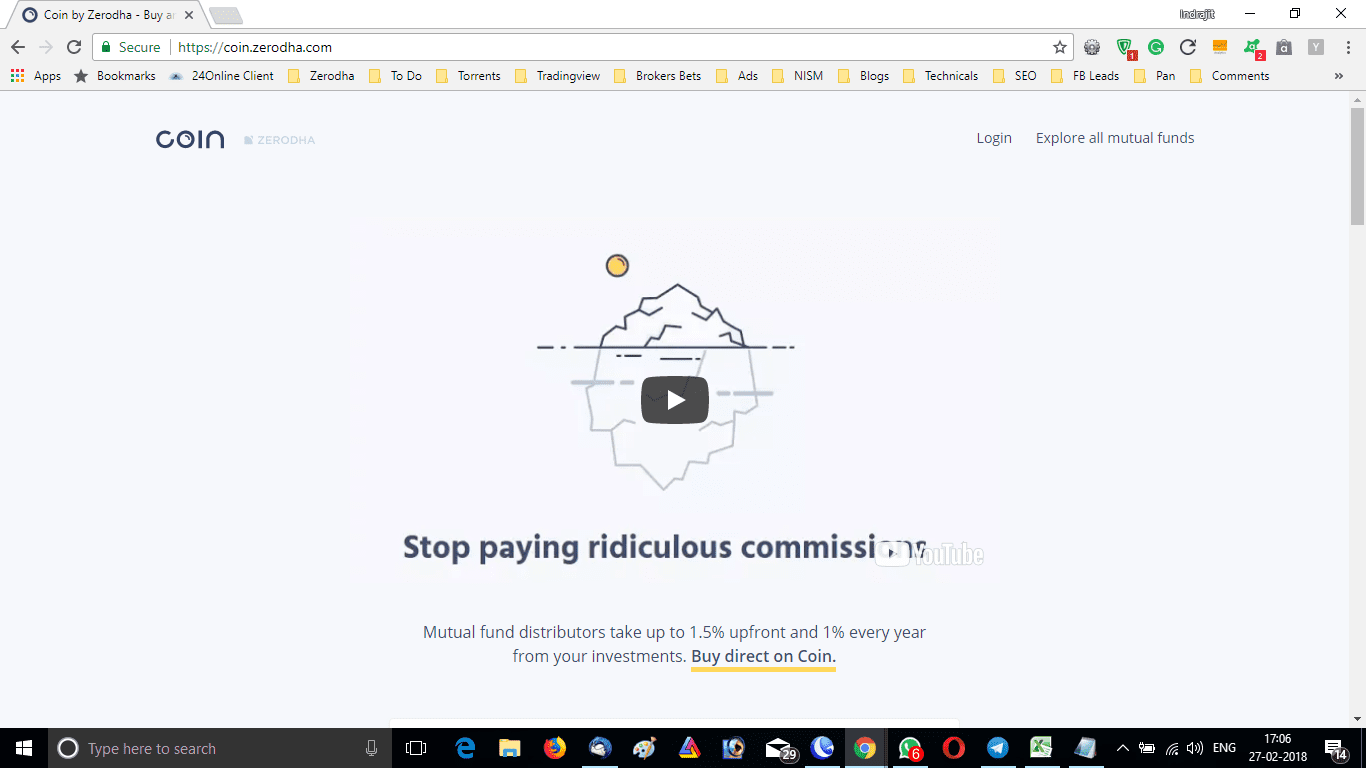Open the Brokers Bets bookmarks folder
Image resolution: width=1366 pixels, height=777 pixels.
coord(657,76)
